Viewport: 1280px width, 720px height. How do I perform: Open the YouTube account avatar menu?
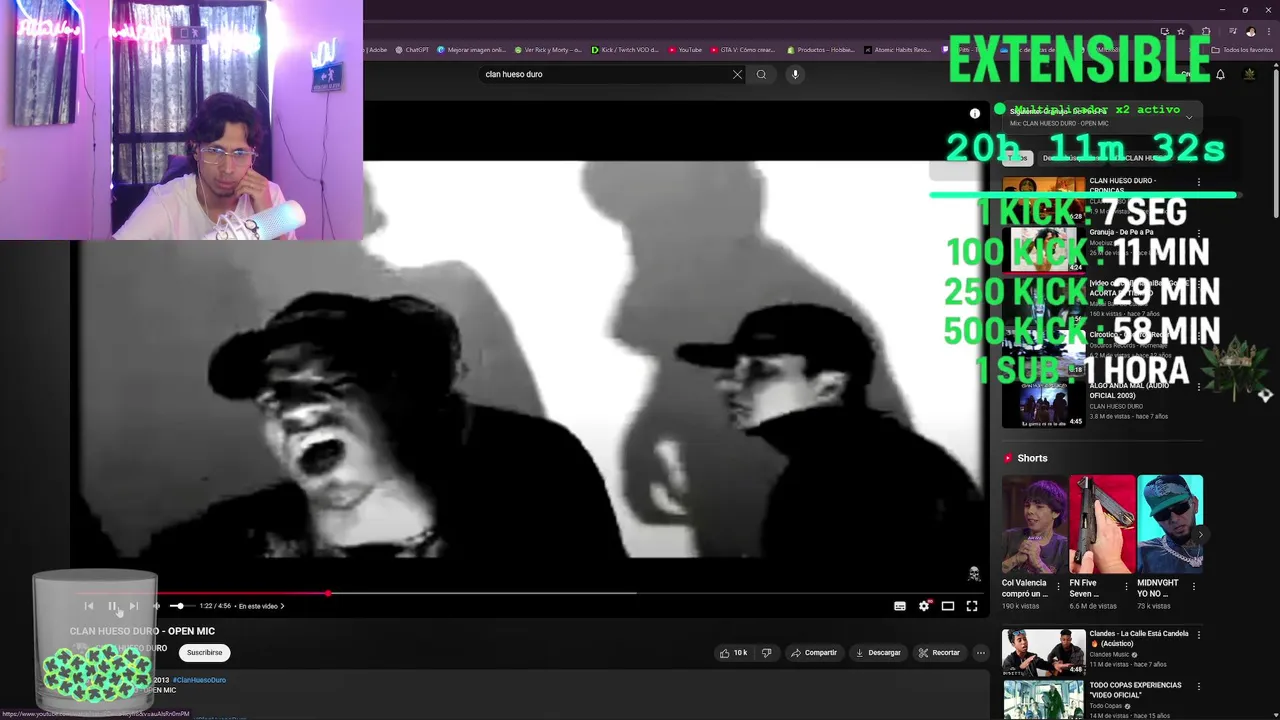[x=1249, y=74]
